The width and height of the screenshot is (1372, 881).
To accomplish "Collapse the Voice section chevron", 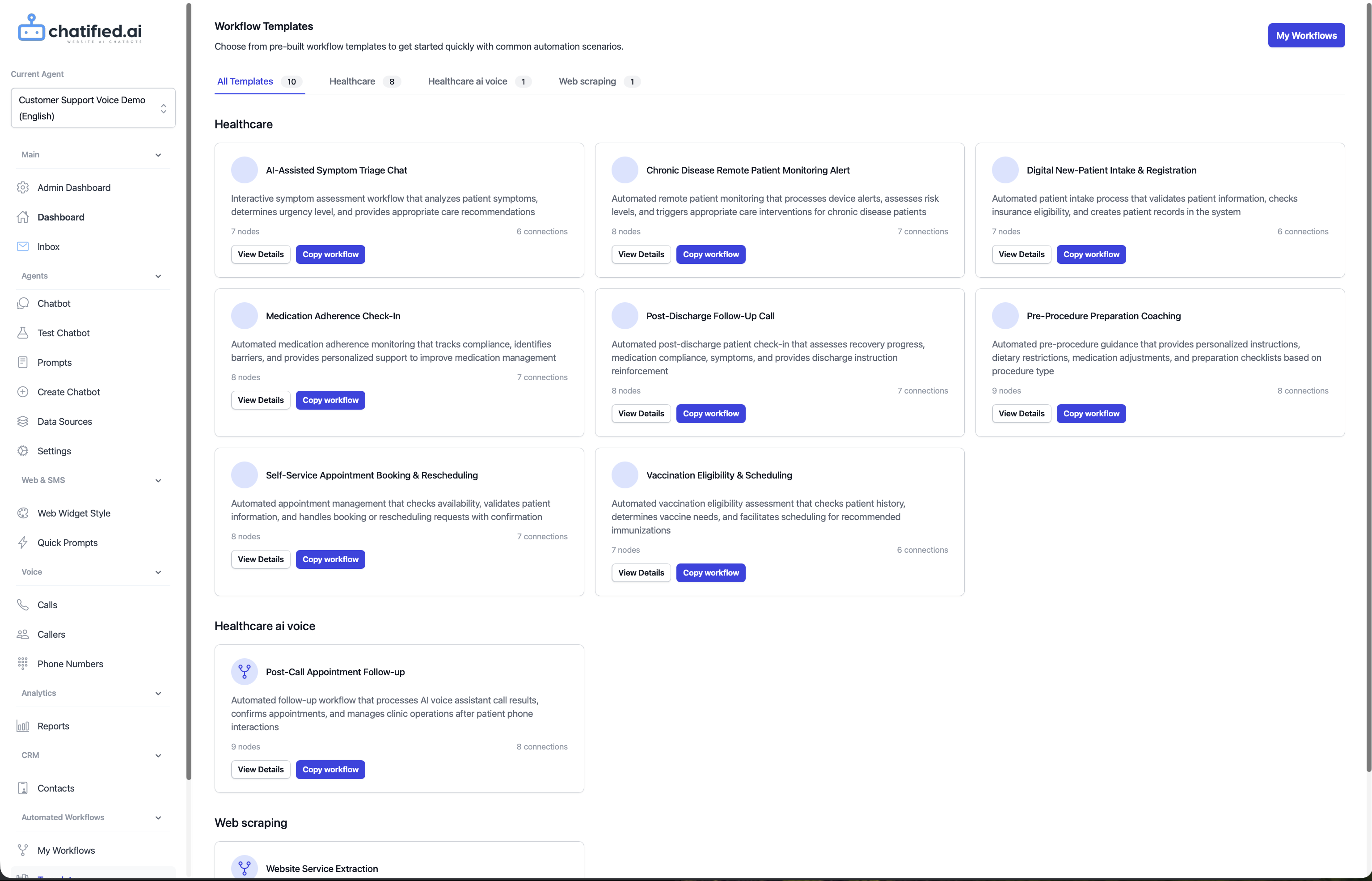I will (x=158, y=572).
